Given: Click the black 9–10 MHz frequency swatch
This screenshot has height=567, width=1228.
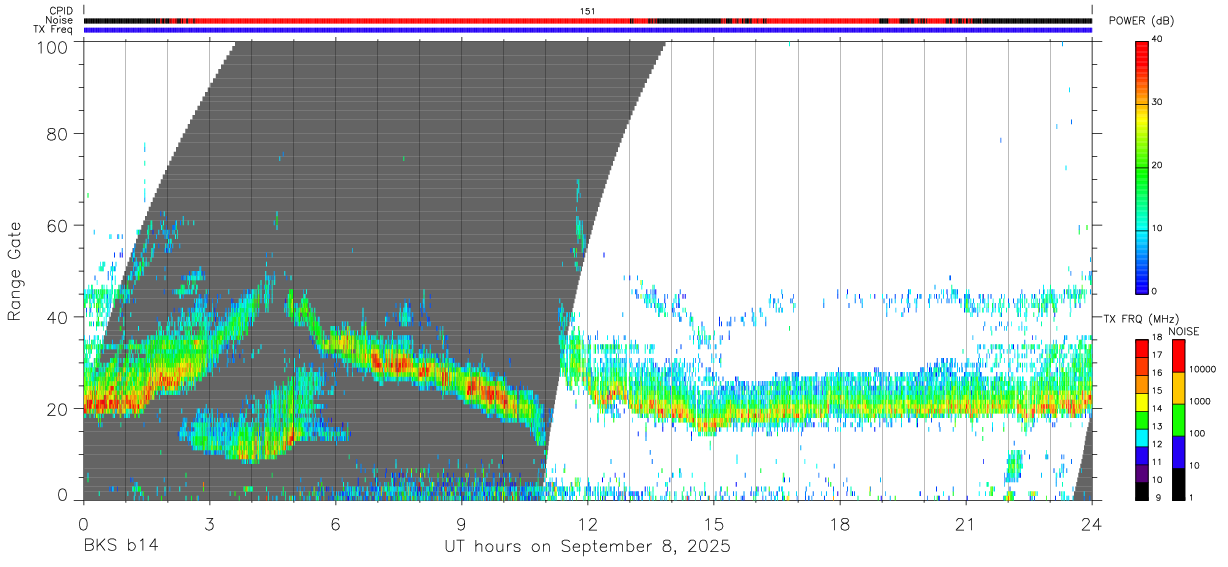Looking at the screenshot, I should (1142, 491).
